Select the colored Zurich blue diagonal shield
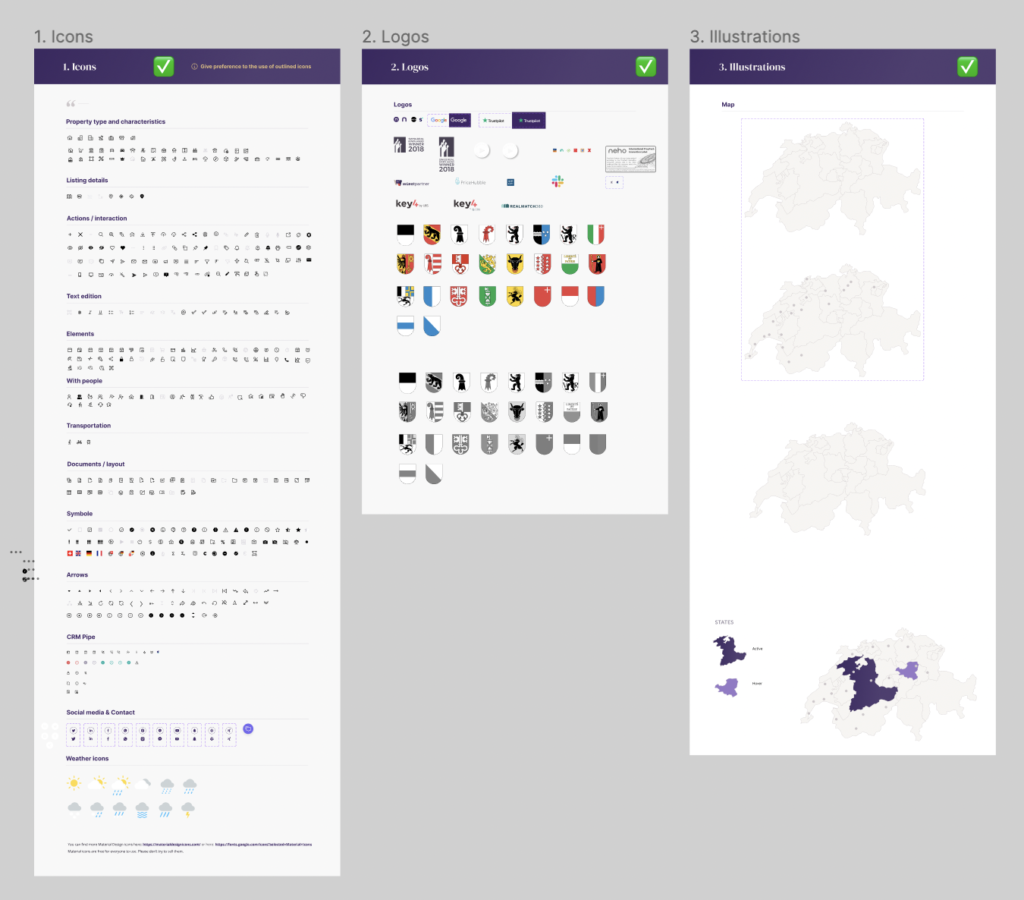Image resolution: width=1024 pixels, height=900 pixels. 432,326
